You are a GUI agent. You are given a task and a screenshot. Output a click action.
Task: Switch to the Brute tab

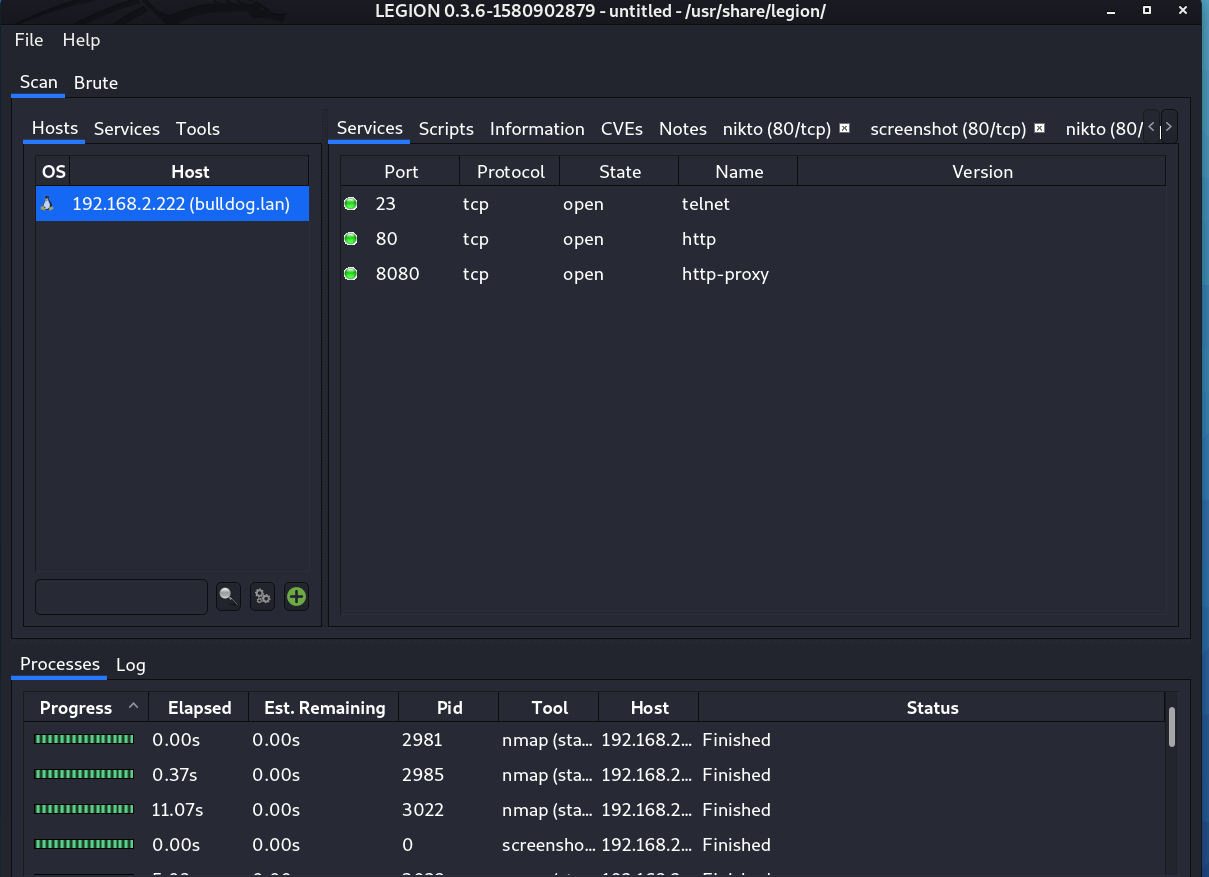(x=96, y=83)
